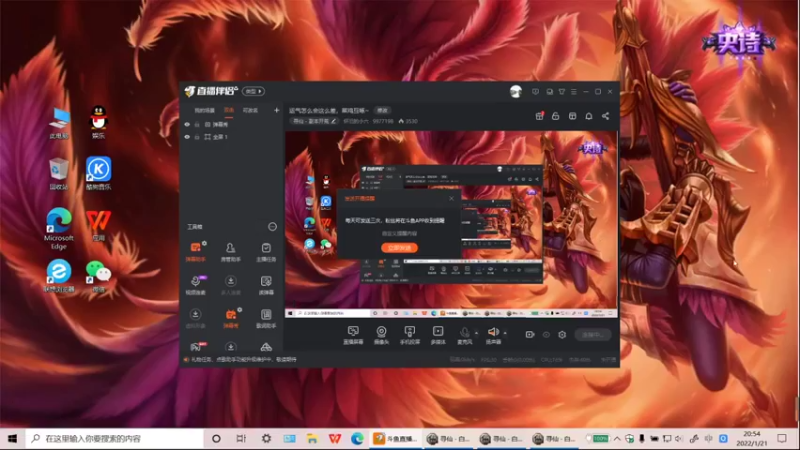The width and height of the screenshot is (800, 450).
Task: Open the 读弹幕 tool
Action: (266, 285)
